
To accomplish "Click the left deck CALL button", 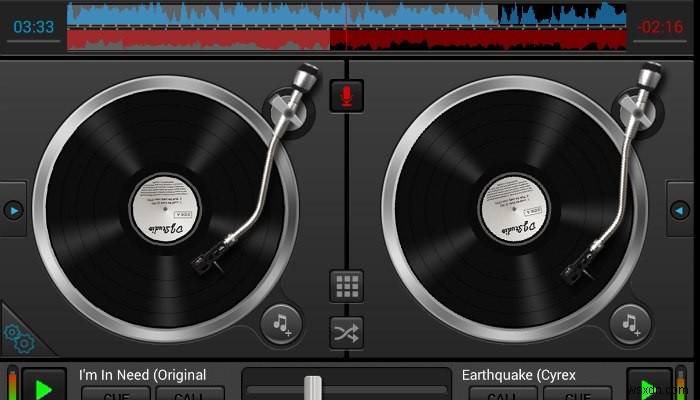I will pos(190,393).
